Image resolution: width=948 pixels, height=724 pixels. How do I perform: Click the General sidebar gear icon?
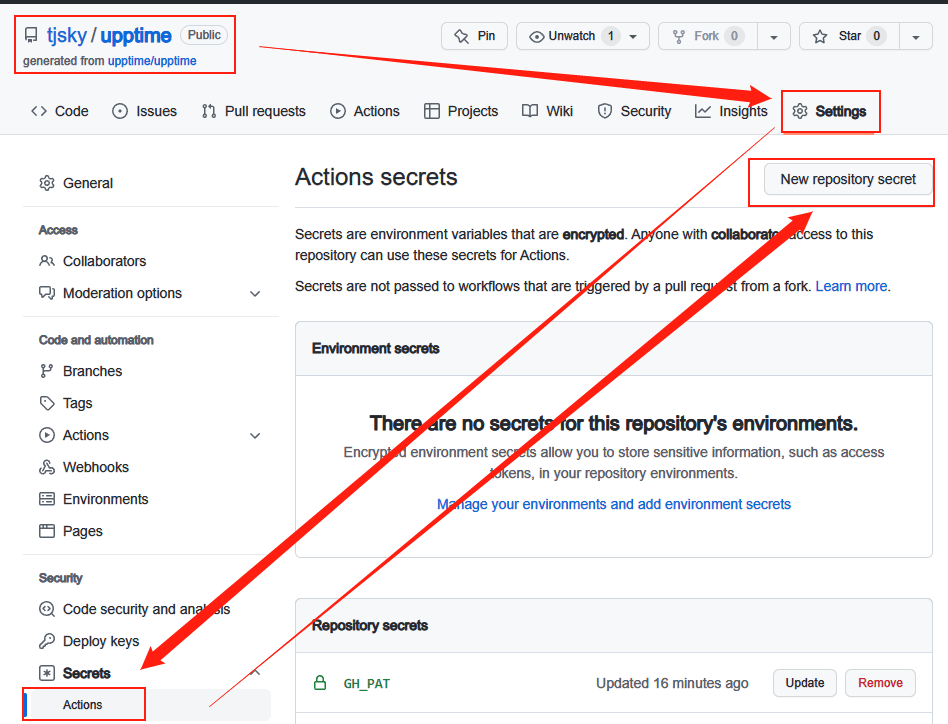point(47,183)
